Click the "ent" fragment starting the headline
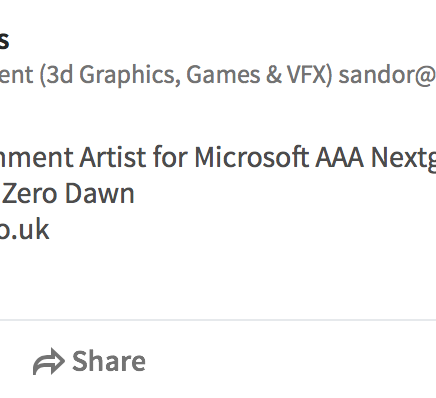The height and width of the screenshot is (398, 436). point(16,75)
